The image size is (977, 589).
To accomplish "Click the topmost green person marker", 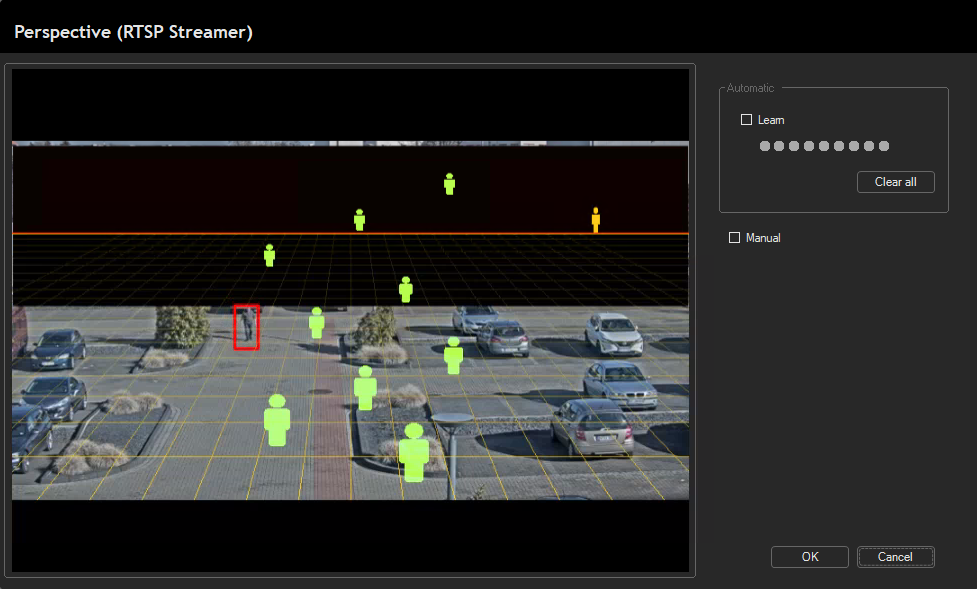I will pyautogui.click(x=449, y=184).
